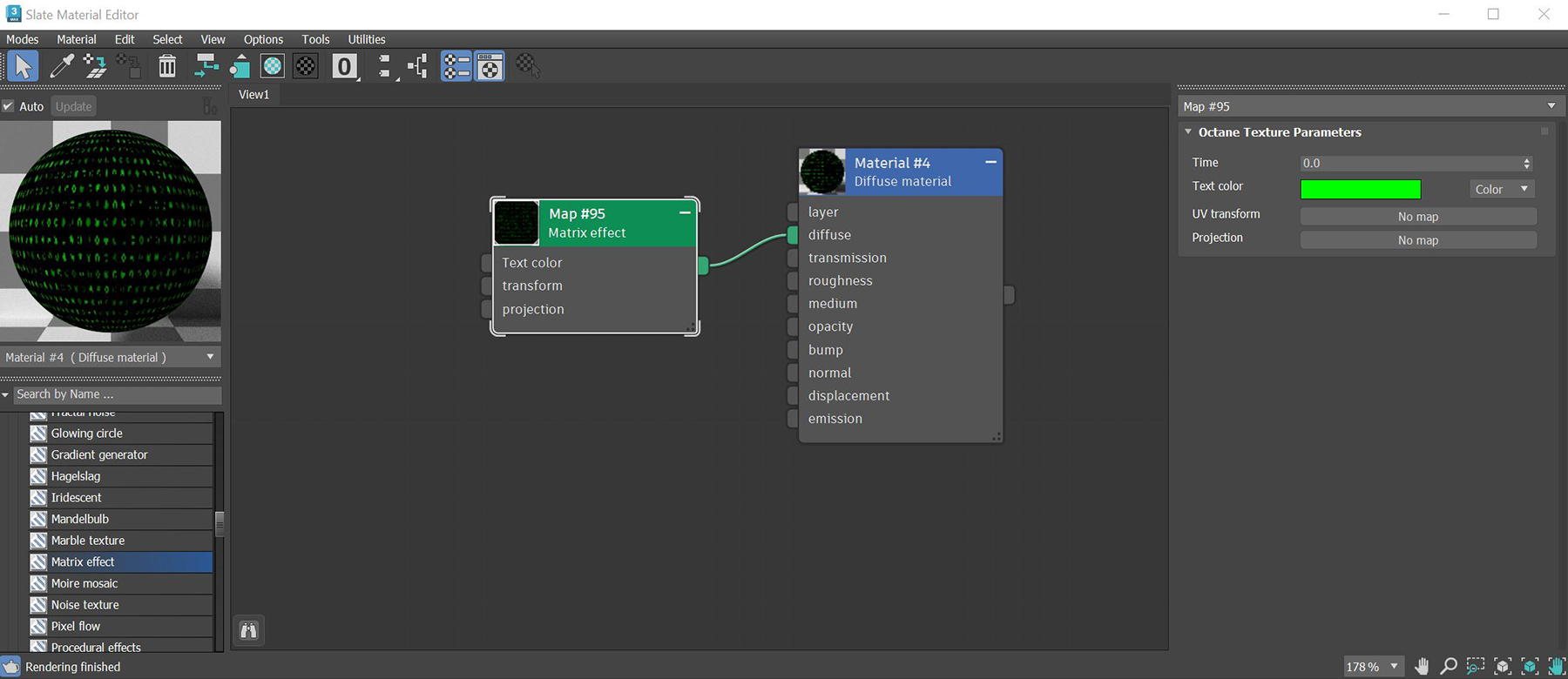Screen dimensions: 1568x679
Task: Click the Update preview button
Action: pyautogui.click(x=73, y=106)
